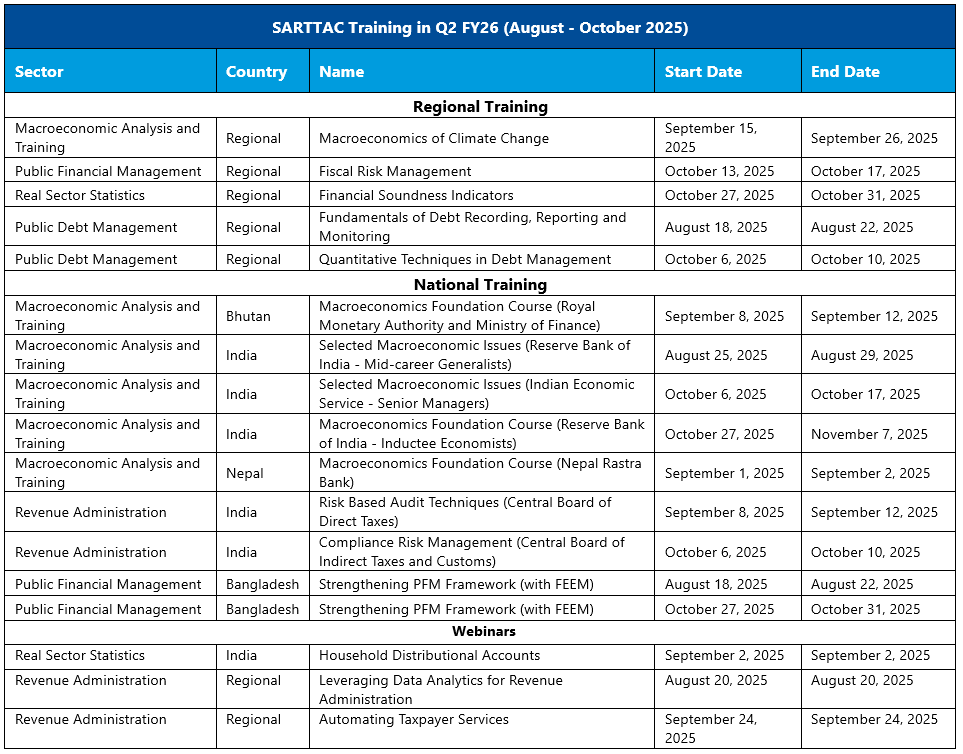Click Quantitative Techniques in Debt Management
This screenshot has width=963, height=754.
(465, 259)
